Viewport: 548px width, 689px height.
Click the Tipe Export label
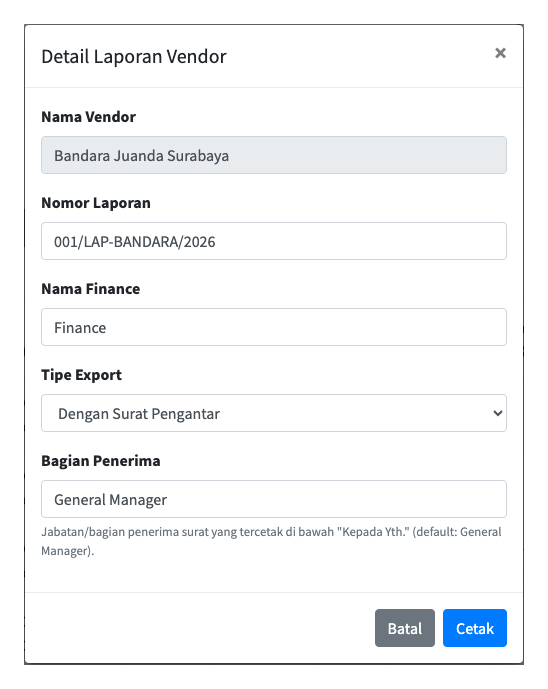[x=81, y=375]
